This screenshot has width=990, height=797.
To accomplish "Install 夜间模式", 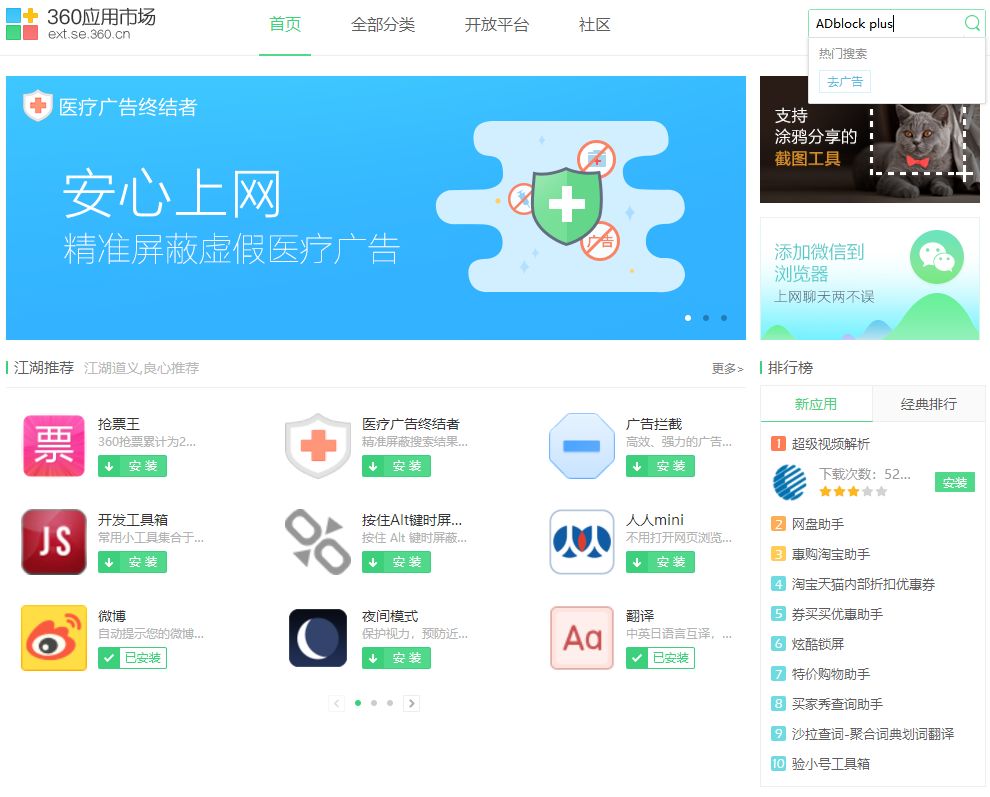I will tap(396, 658).
